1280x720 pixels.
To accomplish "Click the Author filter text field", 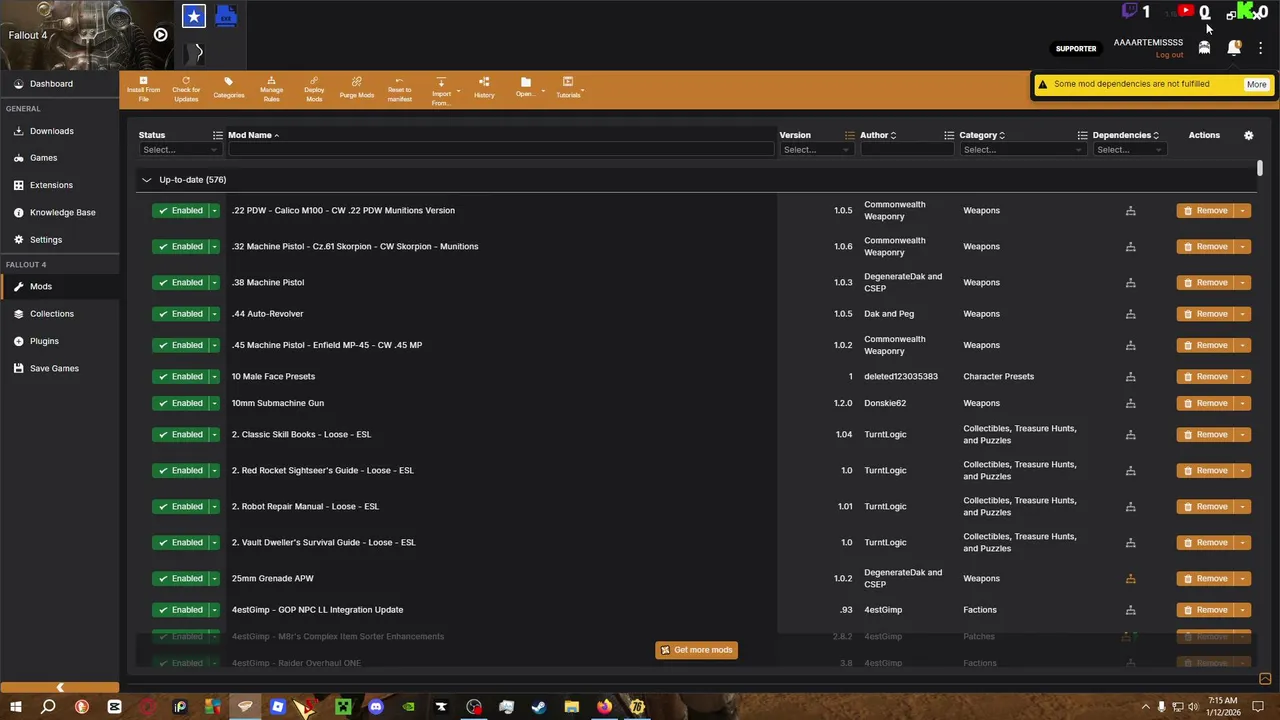I will tap(907, 150).
